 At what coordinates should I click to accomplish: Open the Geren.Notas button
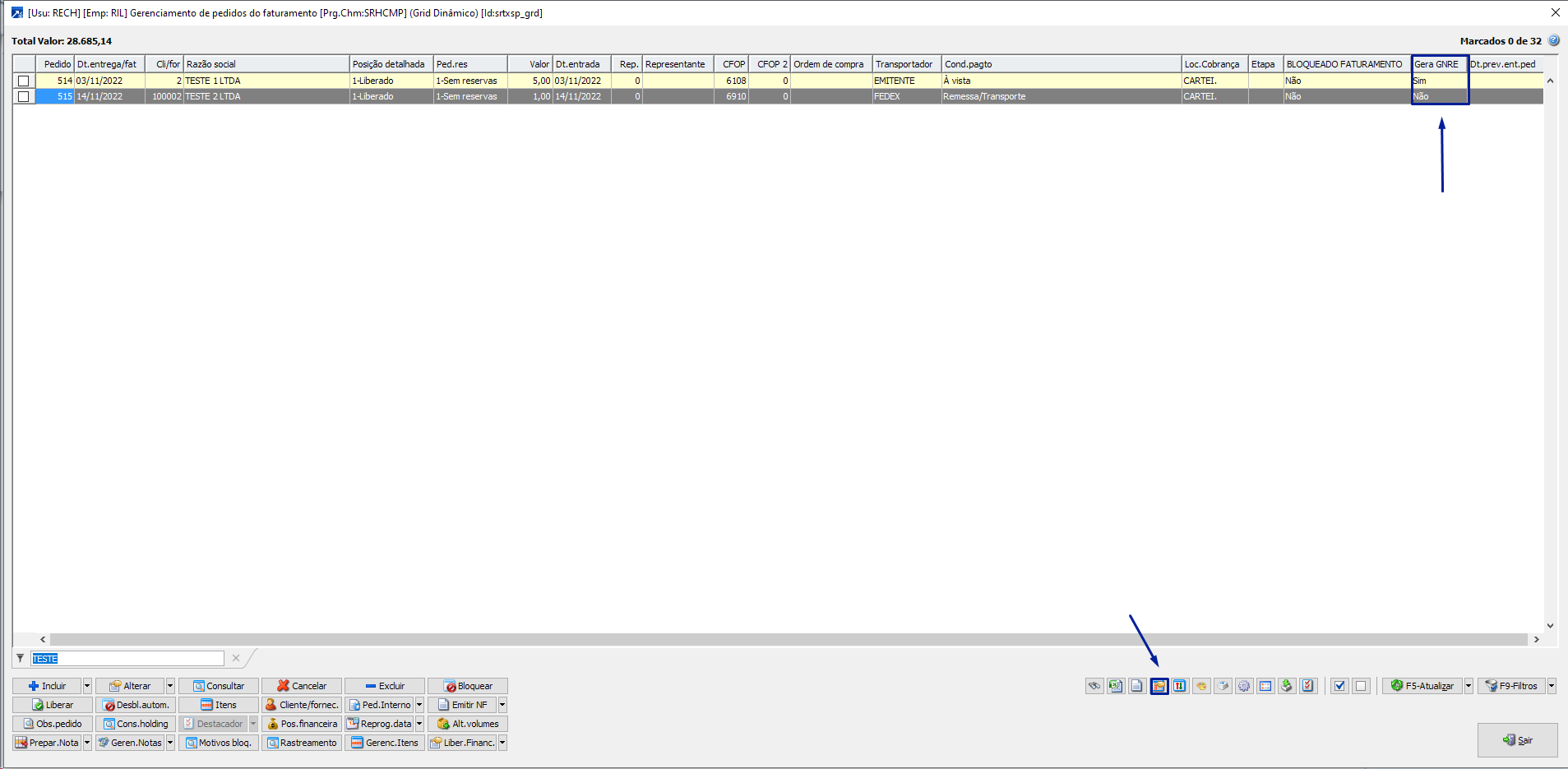point(130,743)
